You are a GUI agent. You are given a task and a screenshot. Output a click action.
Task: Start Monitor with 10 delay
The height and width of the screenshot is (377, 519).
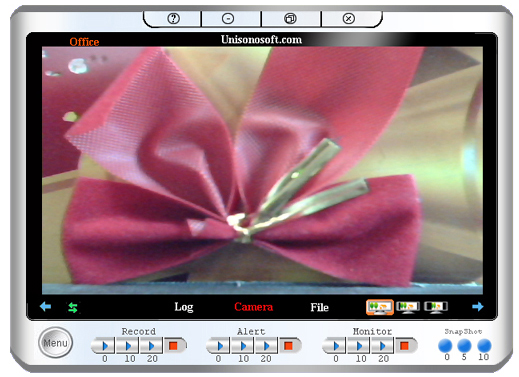(359, 346)
